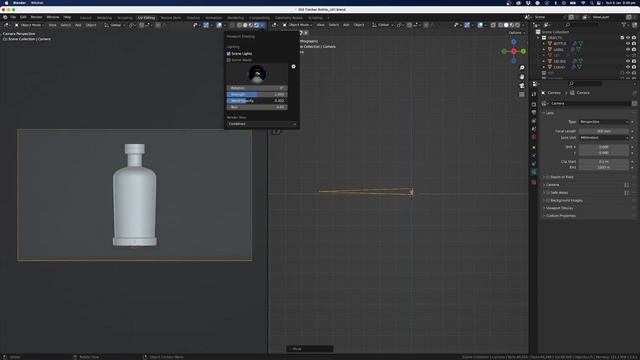This screenshot has width=640, height=360.
Task: Expand the Move operator panel
Action: (310, 349)
